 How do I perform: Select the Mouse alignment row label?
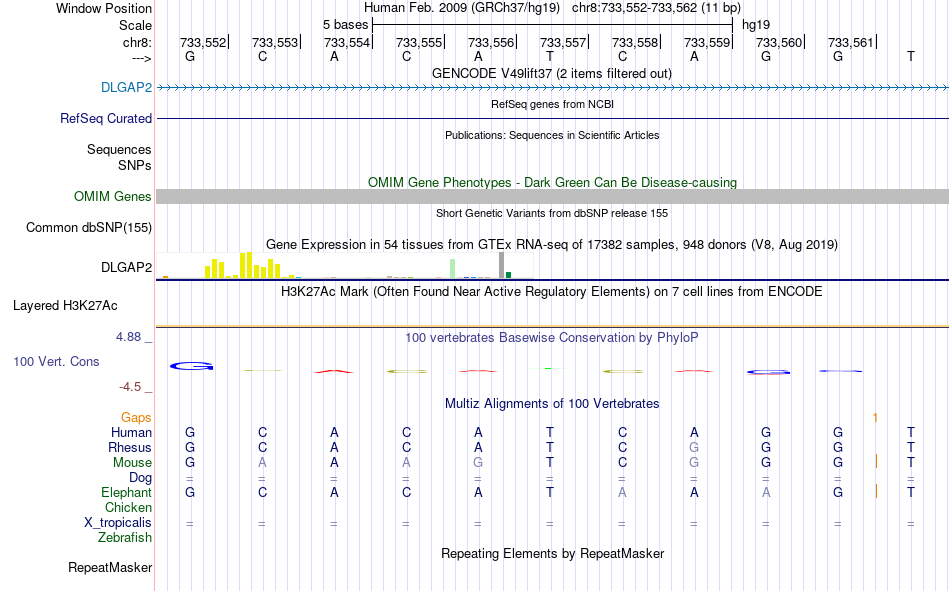click(x=132, y=462)
